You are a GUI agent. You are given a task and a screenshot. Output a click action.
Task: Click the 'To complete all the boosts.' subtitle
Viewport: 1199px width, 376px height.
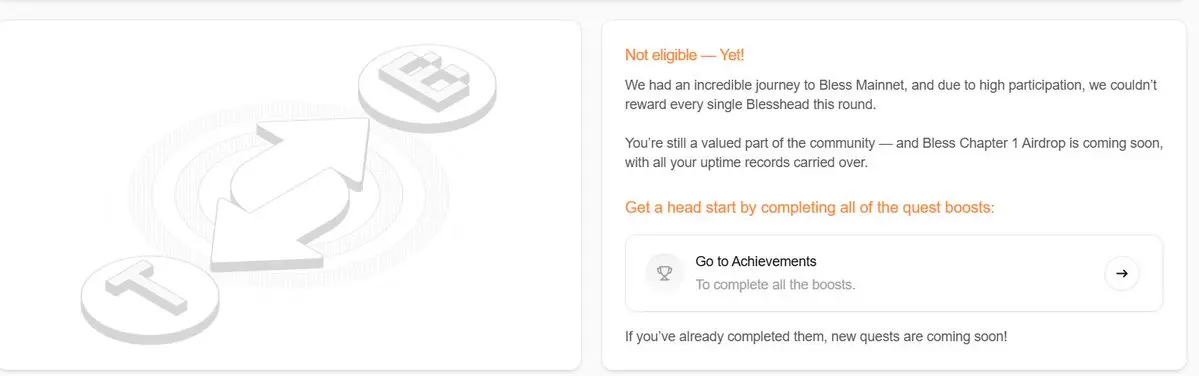click(775, 285)
